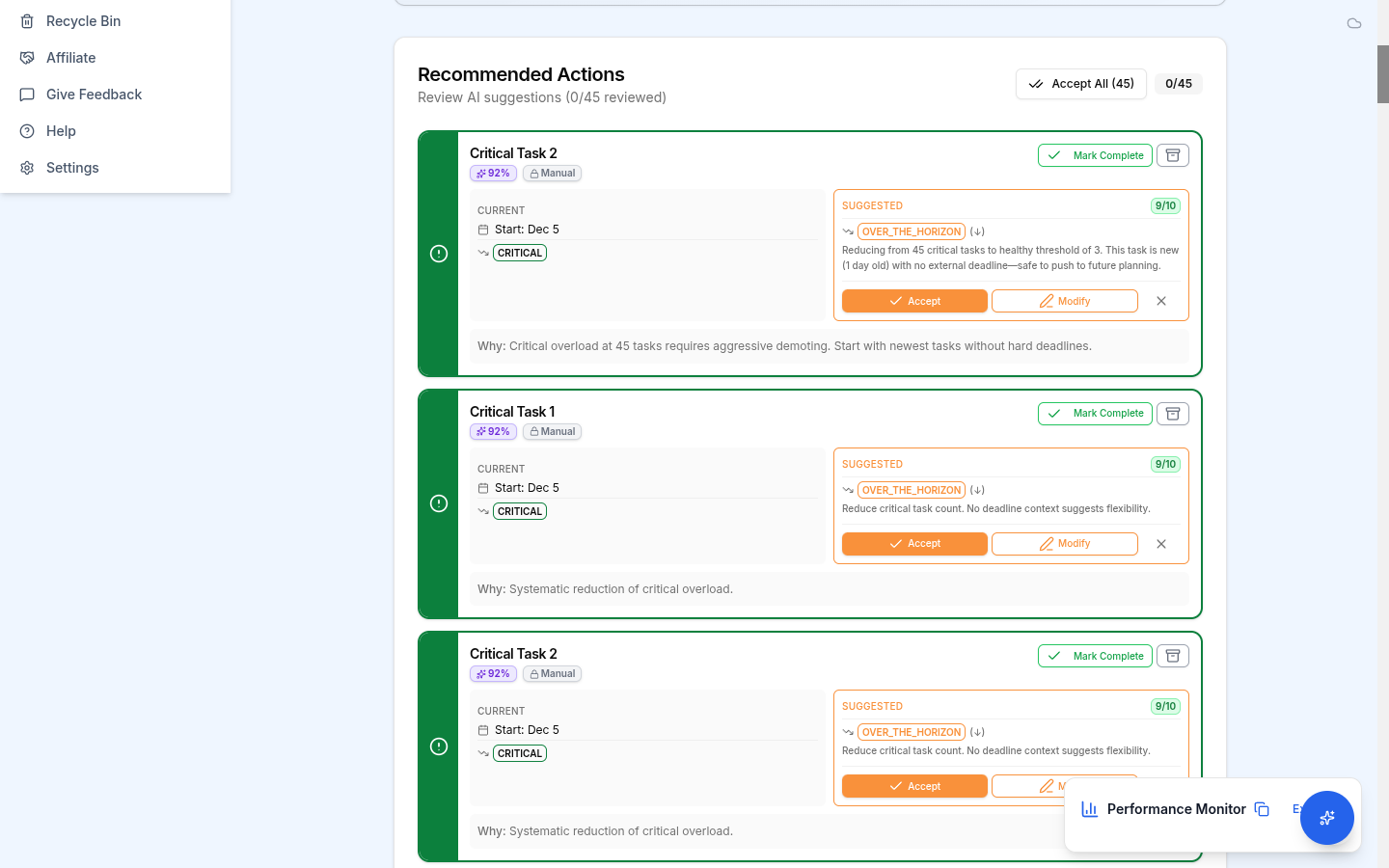Click archive icon on the bottom Critical Task 2
The image size is (1389, 868).
coord(1172,656)
